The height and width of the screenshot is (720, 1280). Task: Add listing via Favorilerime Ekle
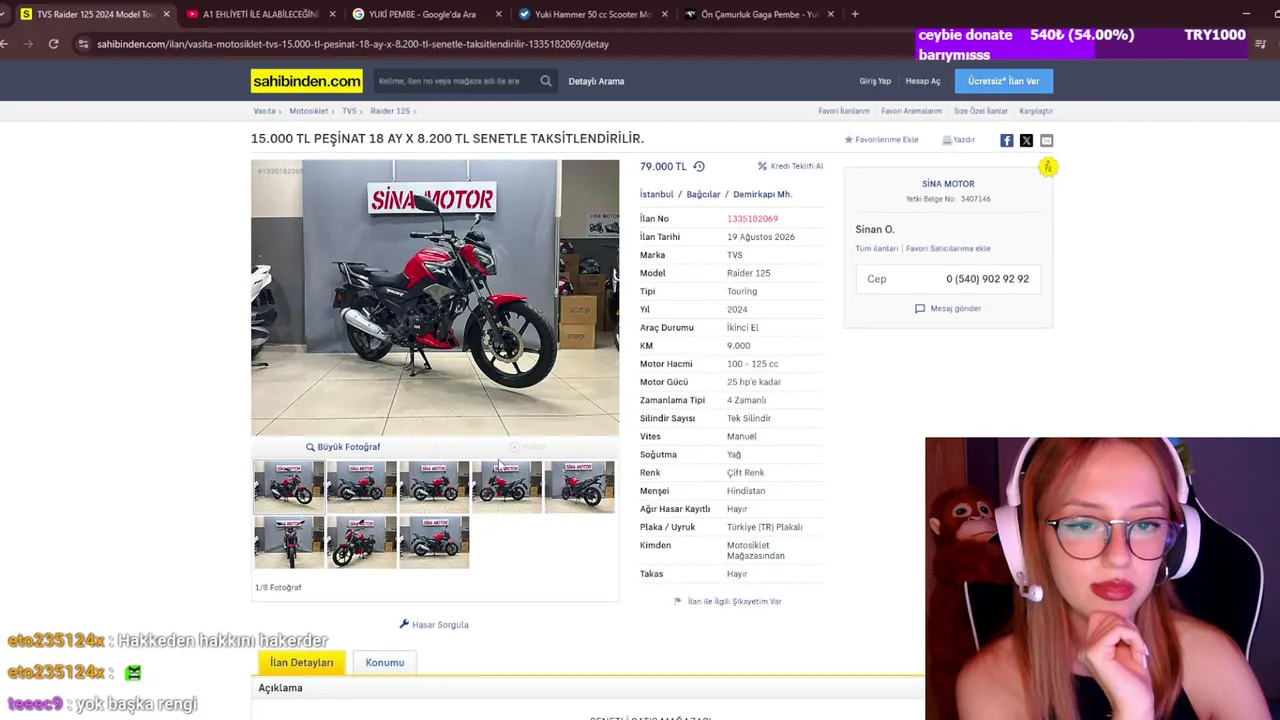pyautogui.click(x=882, y=140)
